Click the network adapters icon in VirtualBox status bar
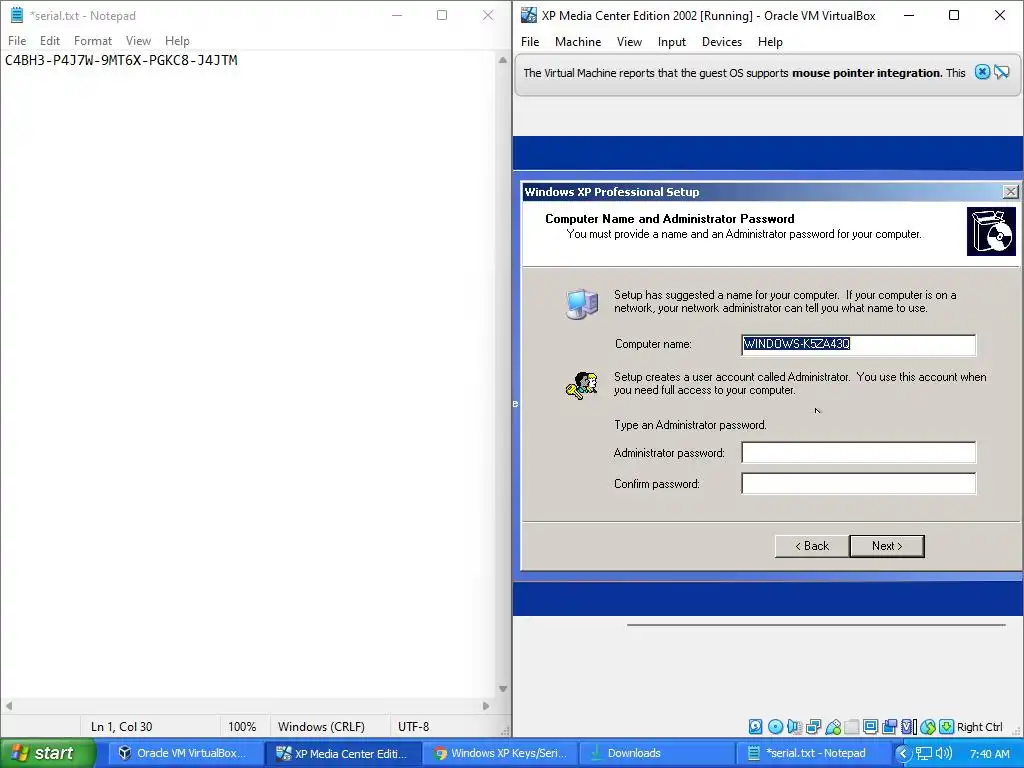The width and height of the screenshot is (1024, 768). [814, 726]
